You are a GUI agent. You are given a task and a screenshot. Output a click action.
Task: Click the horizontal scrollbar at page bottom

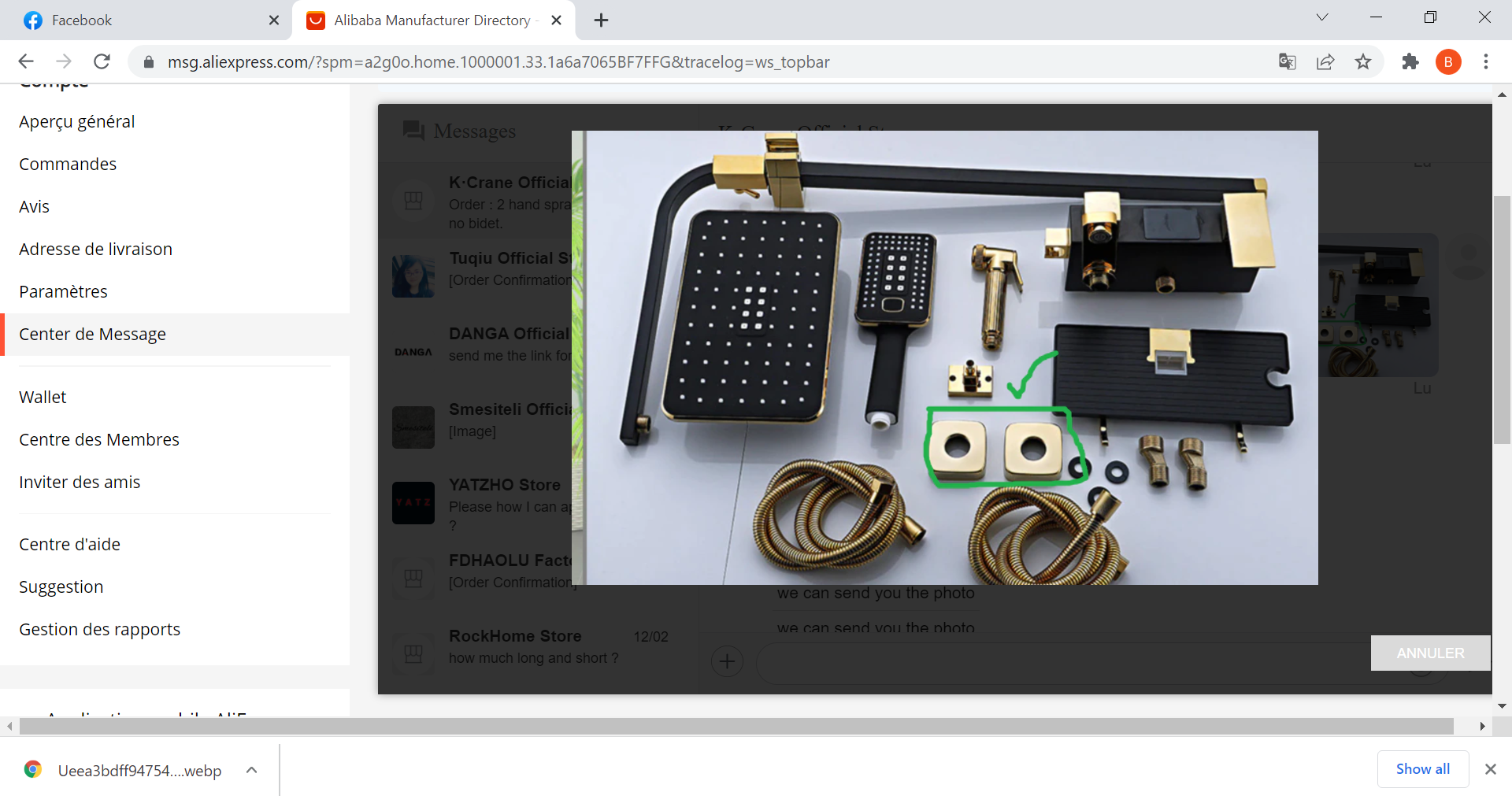pyautogui.click(x=736, y=726)
